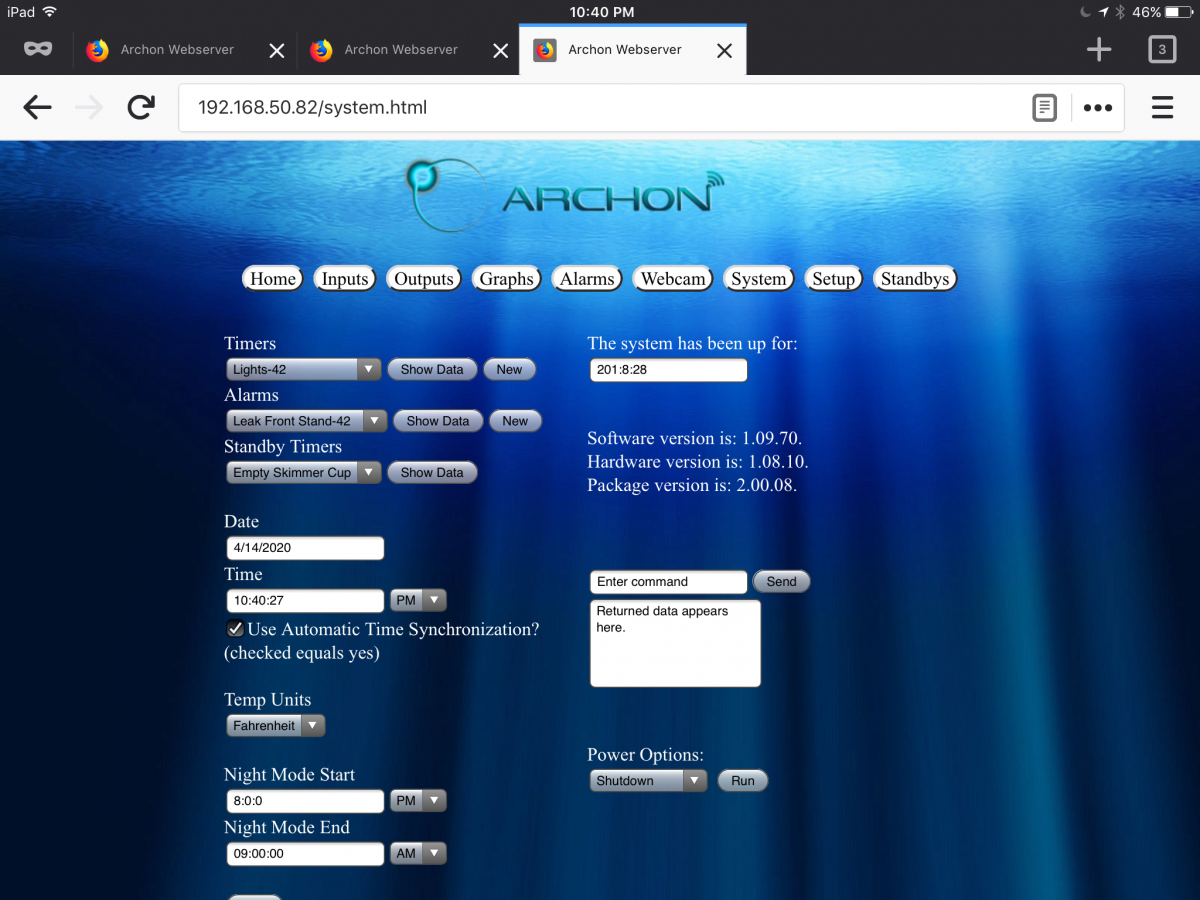Image resolution: width=1200 pixels, height=900 pixels.
Task: Click the Package version is: 2.00.08. text
Action: click(692, 486)
